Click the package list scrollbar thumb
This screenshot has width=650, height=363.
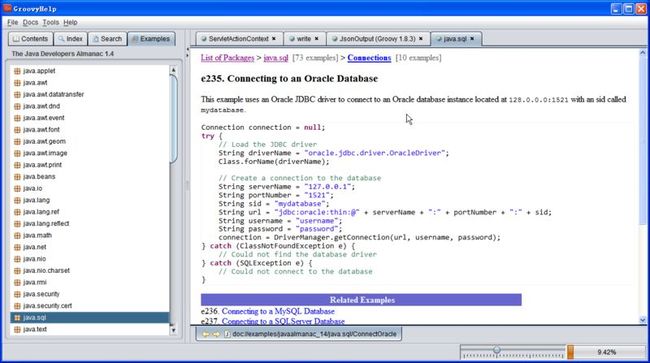[173, 119]
